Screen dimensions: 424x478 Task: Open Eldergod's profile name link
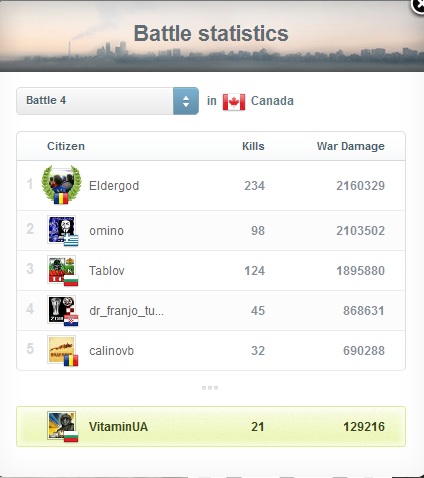click(x=114, y=186)
